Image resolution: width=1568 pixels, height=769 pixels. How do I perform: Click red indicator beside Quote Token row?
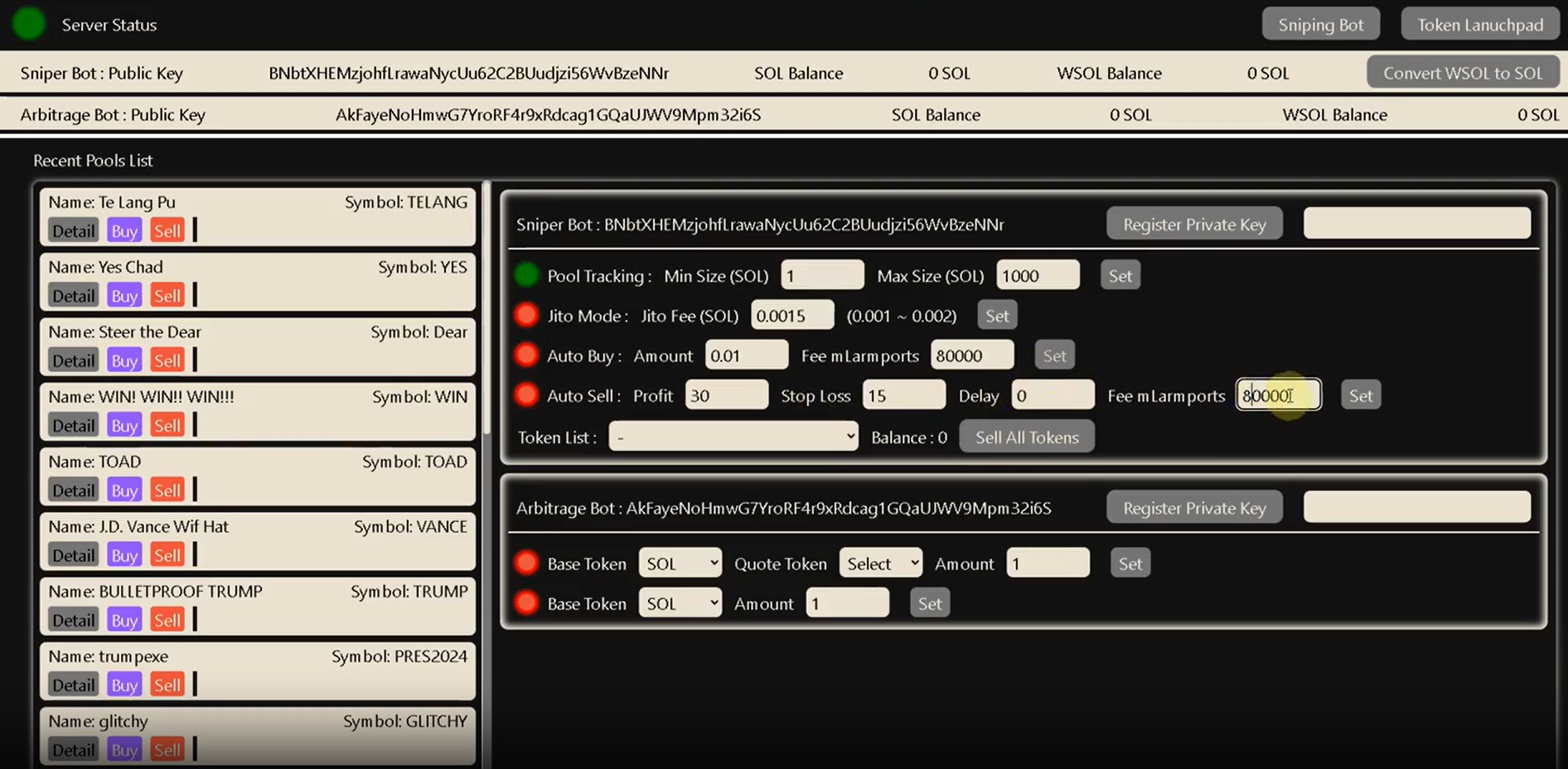pos(526,563)
